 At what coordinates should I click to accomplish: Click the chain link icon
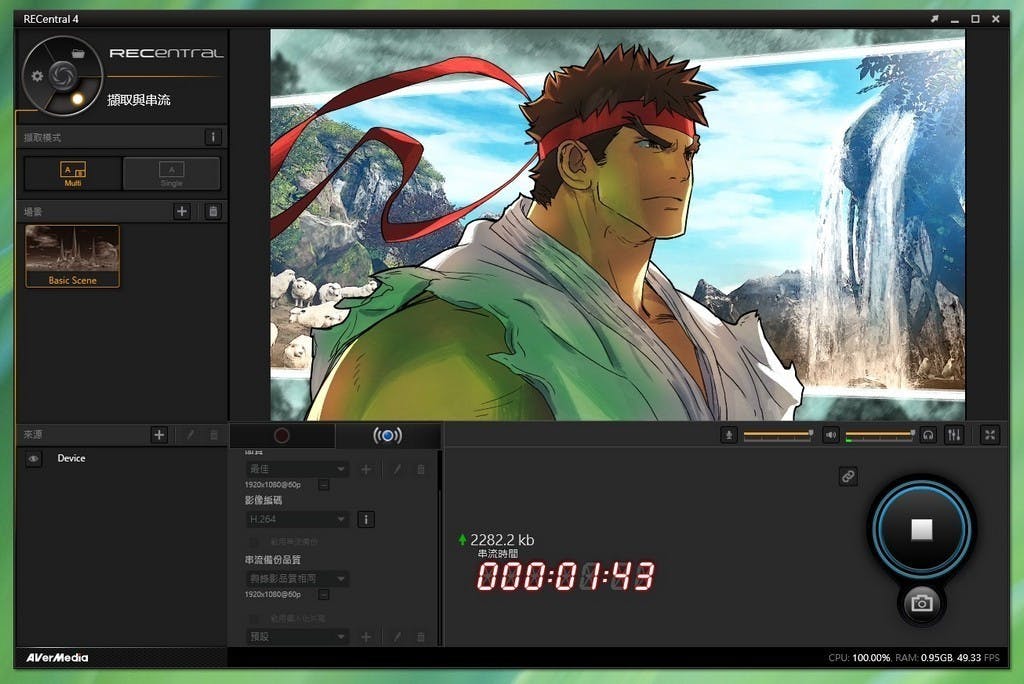(x=848, y=477)
